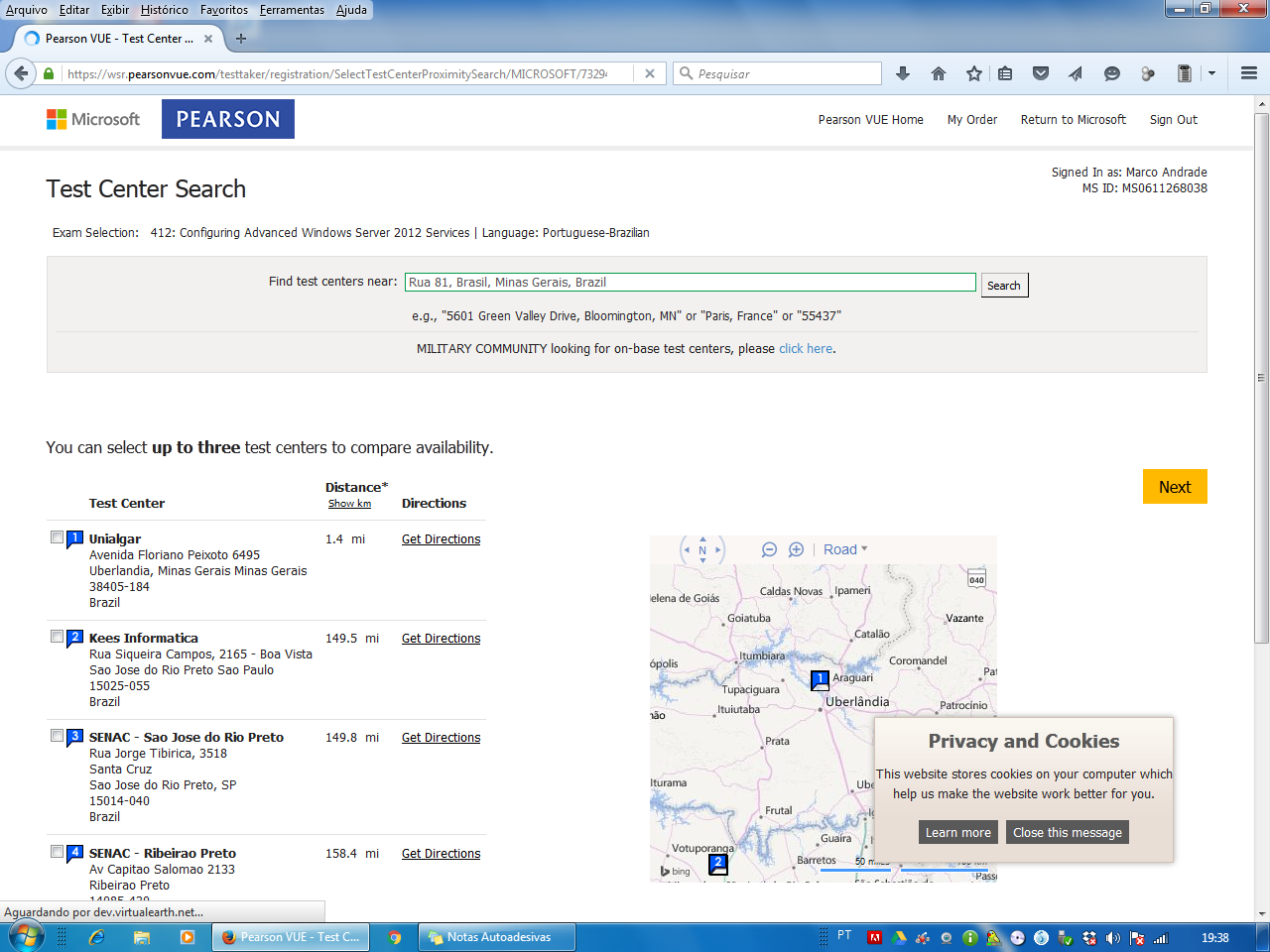
Task: Open My Order link
Action: tap(972, 120)
